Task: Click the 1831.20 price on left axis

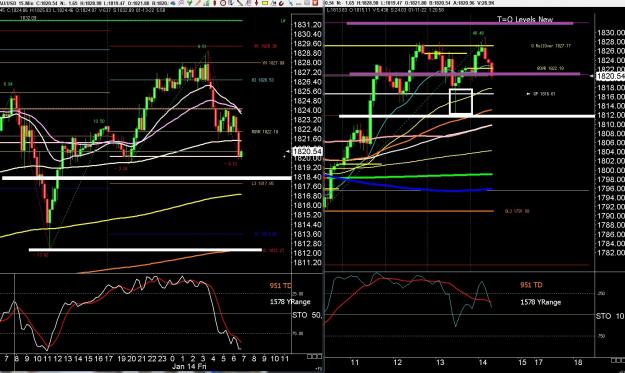Action: click(307, 25)
